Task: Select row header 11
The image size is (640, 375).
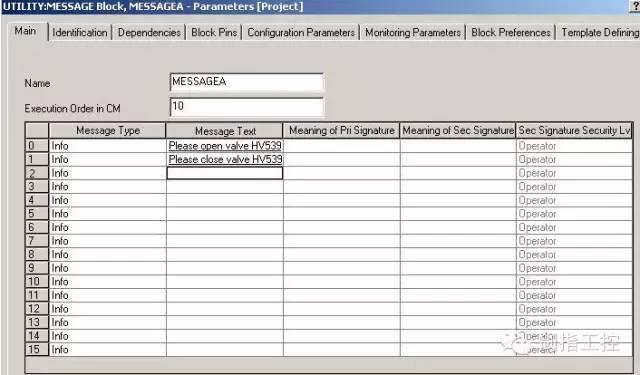Action: point(37,295)
